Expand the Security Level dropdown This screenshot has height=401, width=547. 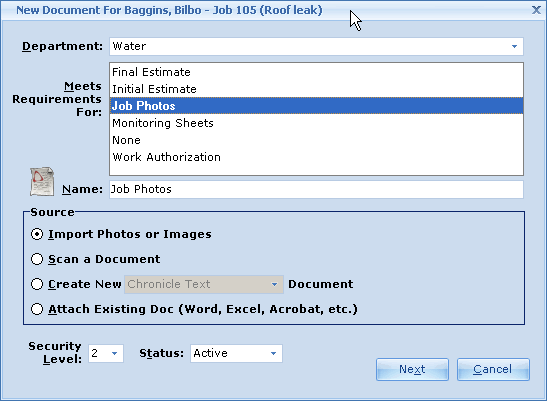(114, 354)
